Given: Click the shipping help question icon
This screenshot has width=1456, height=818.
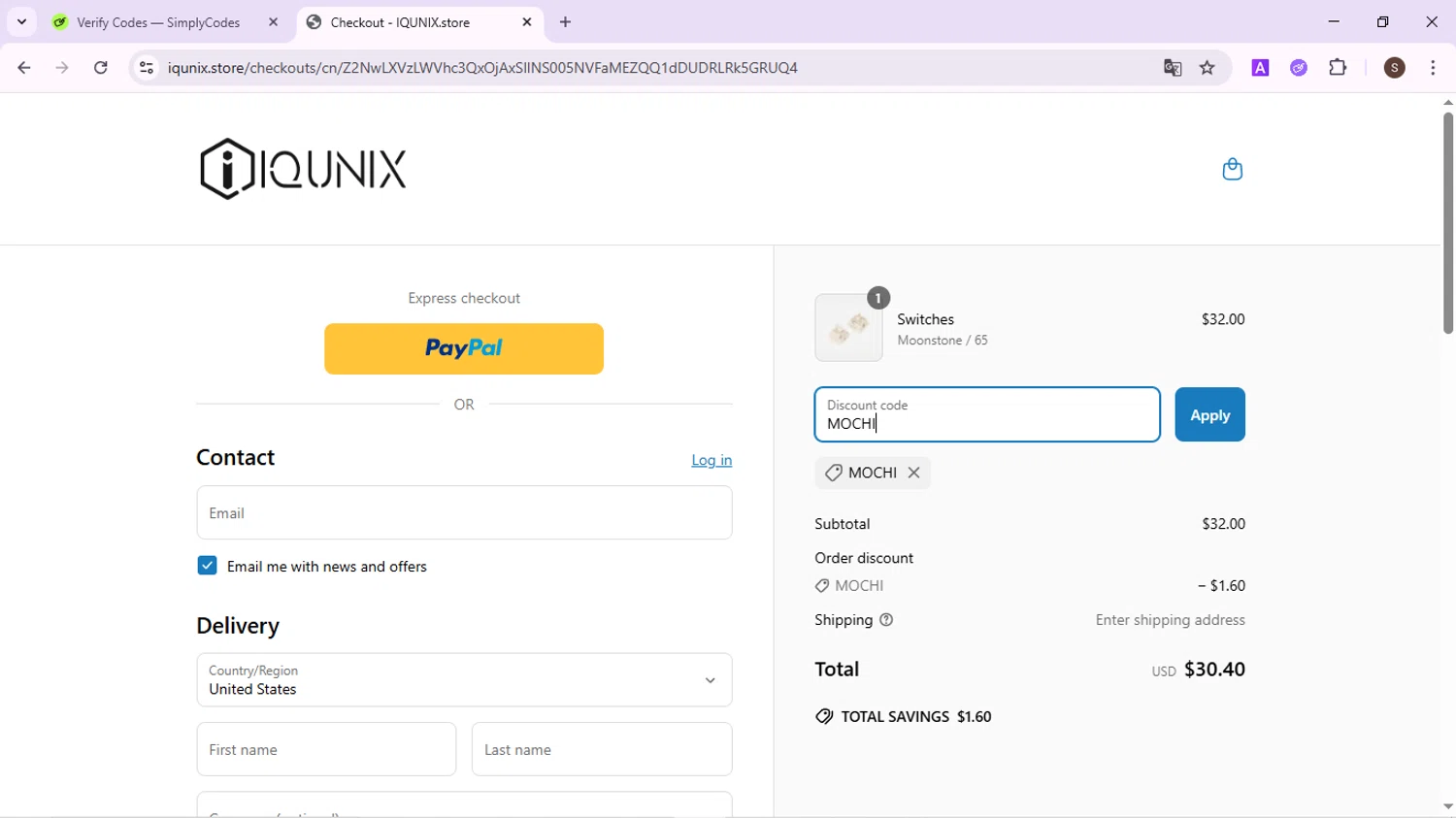Looking at the screenshot, I should click(886, 620).
